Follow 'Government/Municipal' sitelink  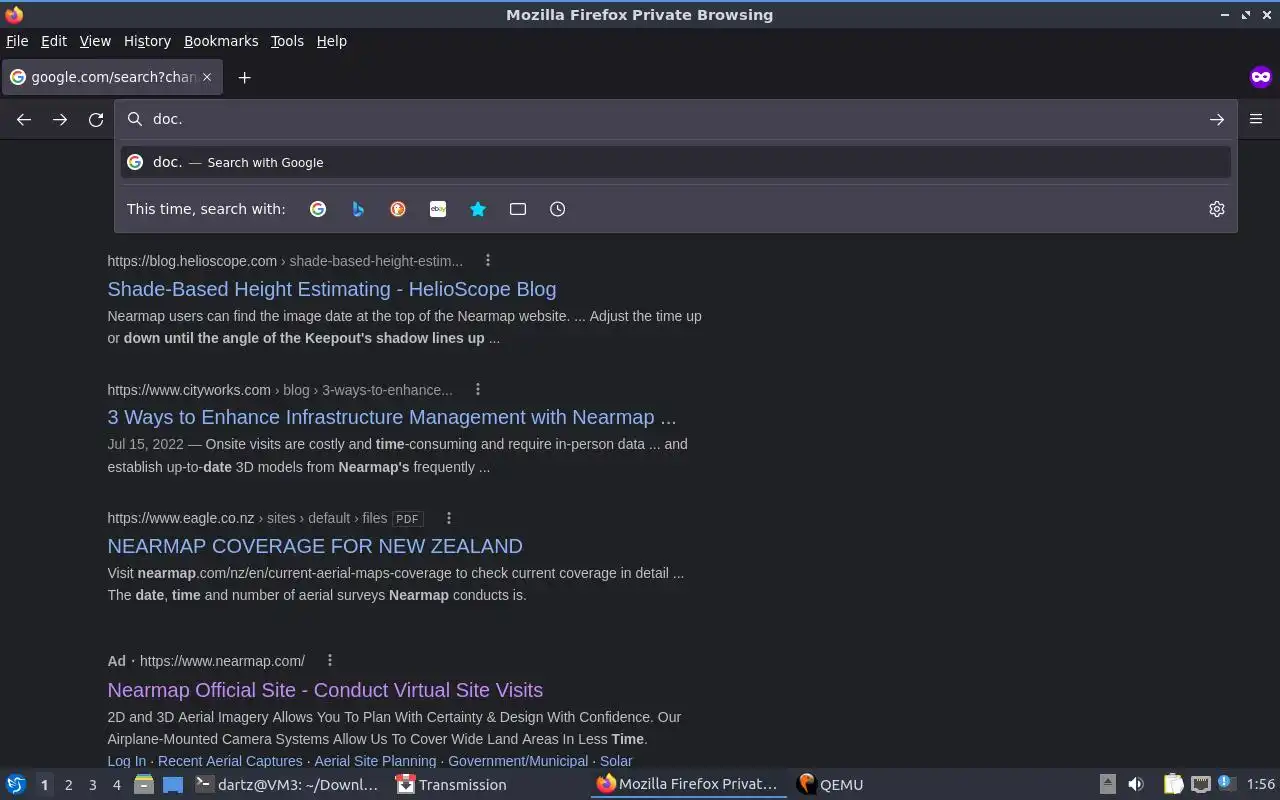518,761
